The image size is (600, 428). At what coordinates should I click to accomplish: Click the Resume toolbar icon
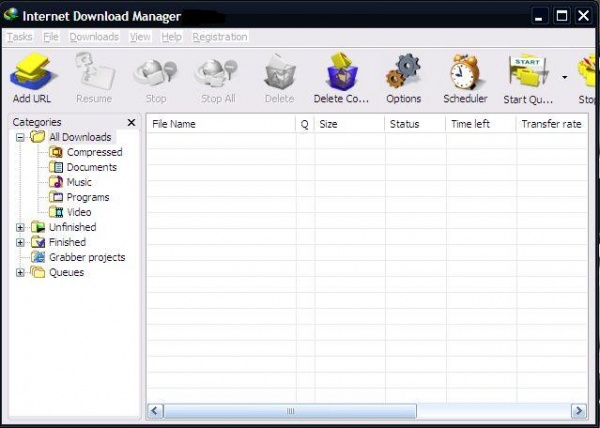[x=95, y=71]
